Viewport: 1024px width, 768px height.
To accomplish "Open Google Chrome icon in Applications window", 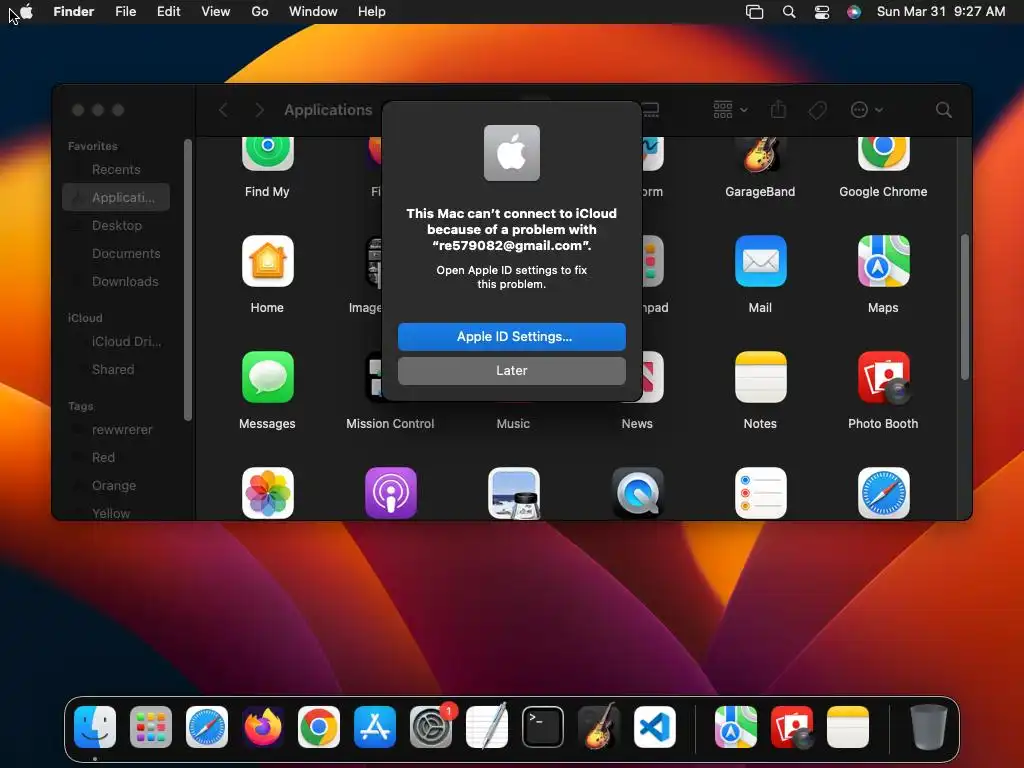I will point(883,154).
